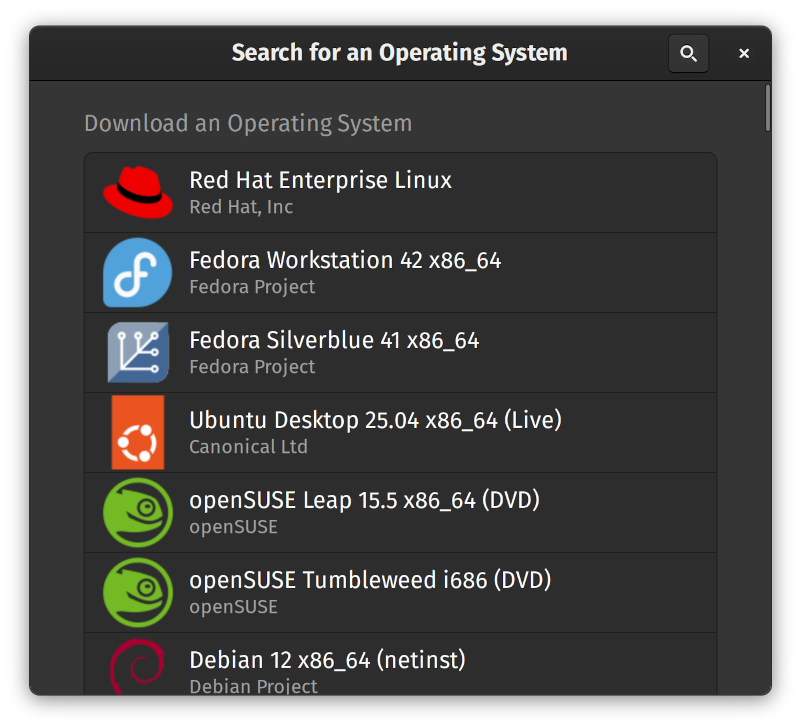Click the Download an Operating System heading

(247, 123)
